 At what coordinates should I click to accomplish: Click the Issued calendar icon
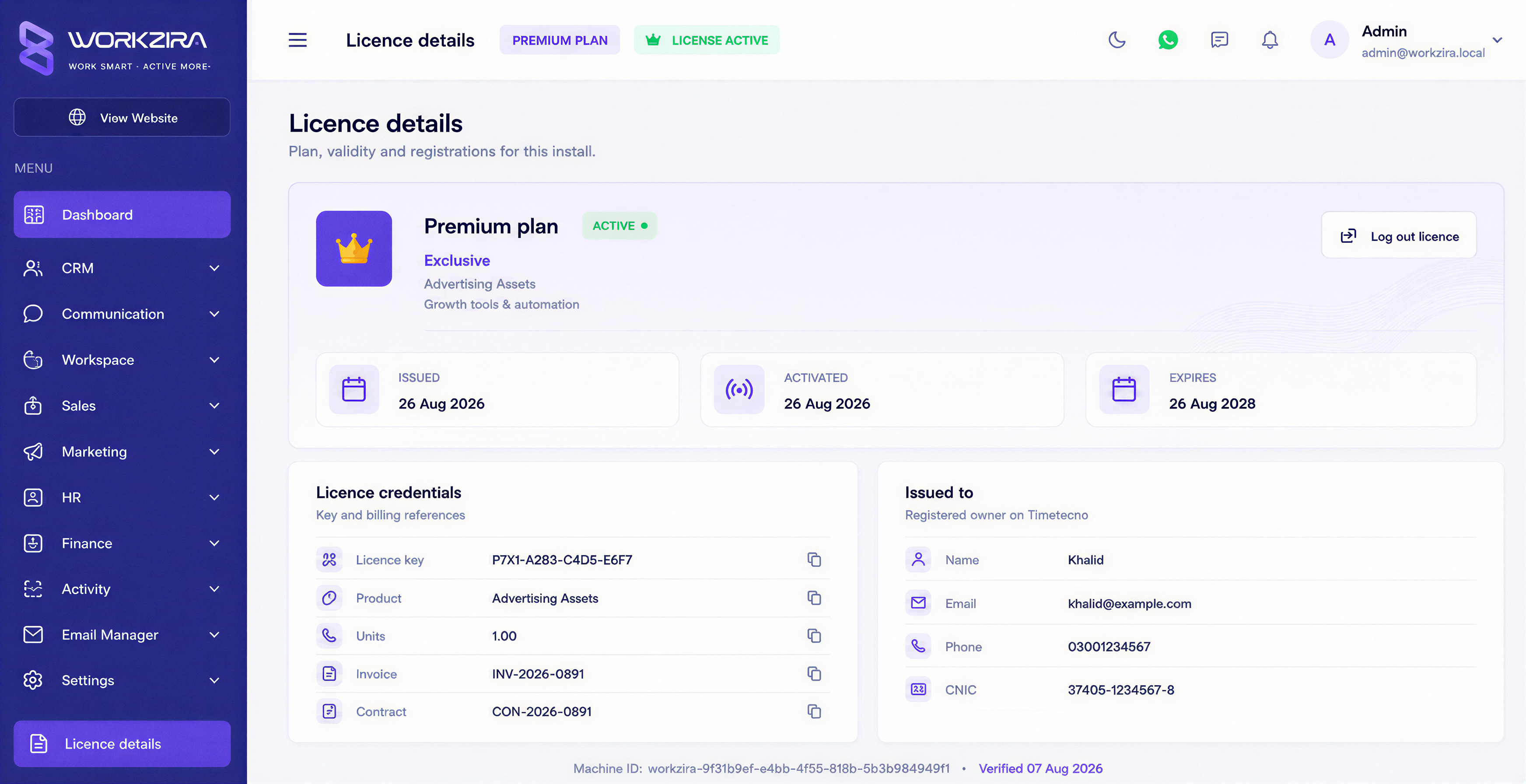click(353, 389)
